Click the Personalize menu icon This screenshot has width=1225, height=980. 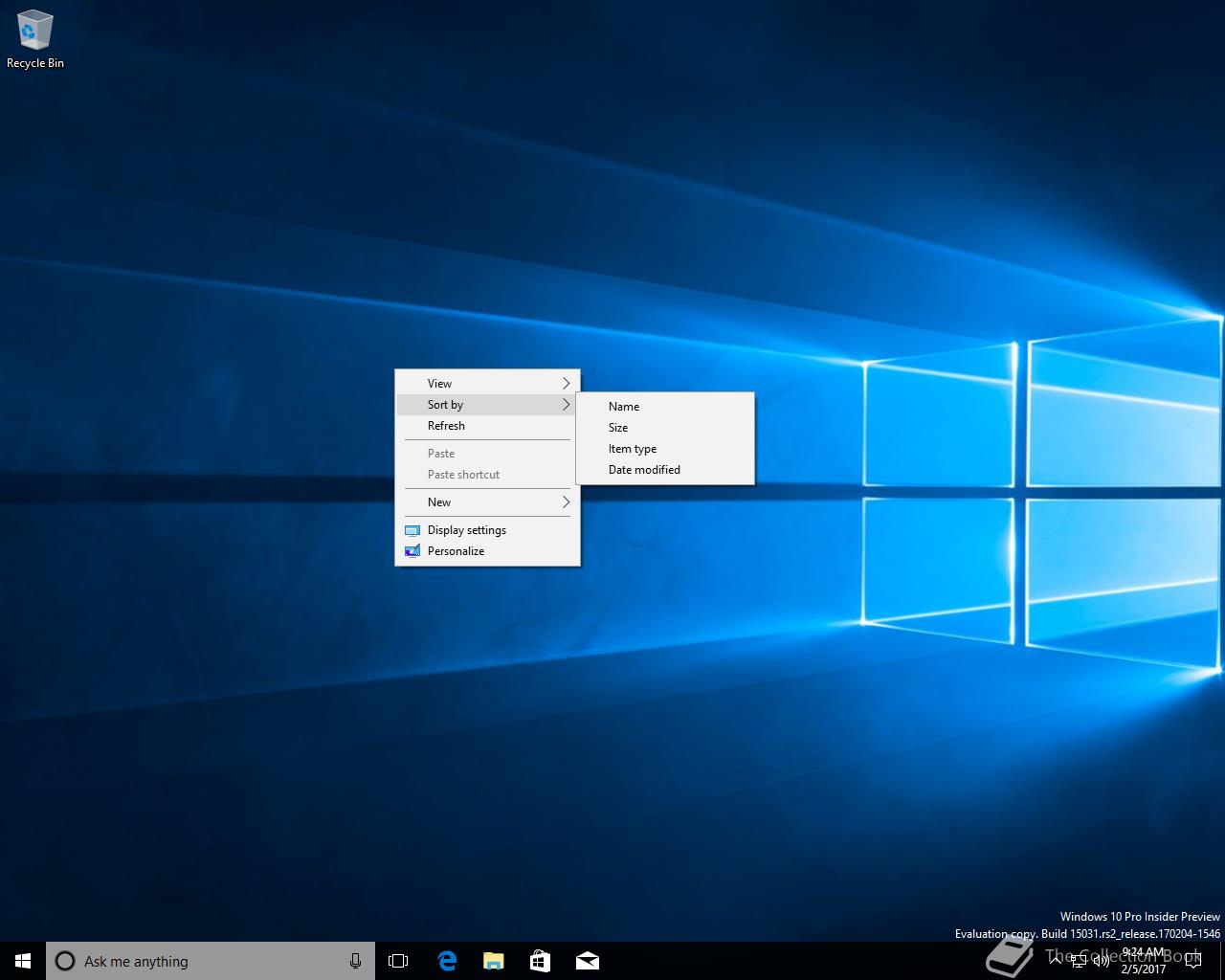tap(412, 551)
